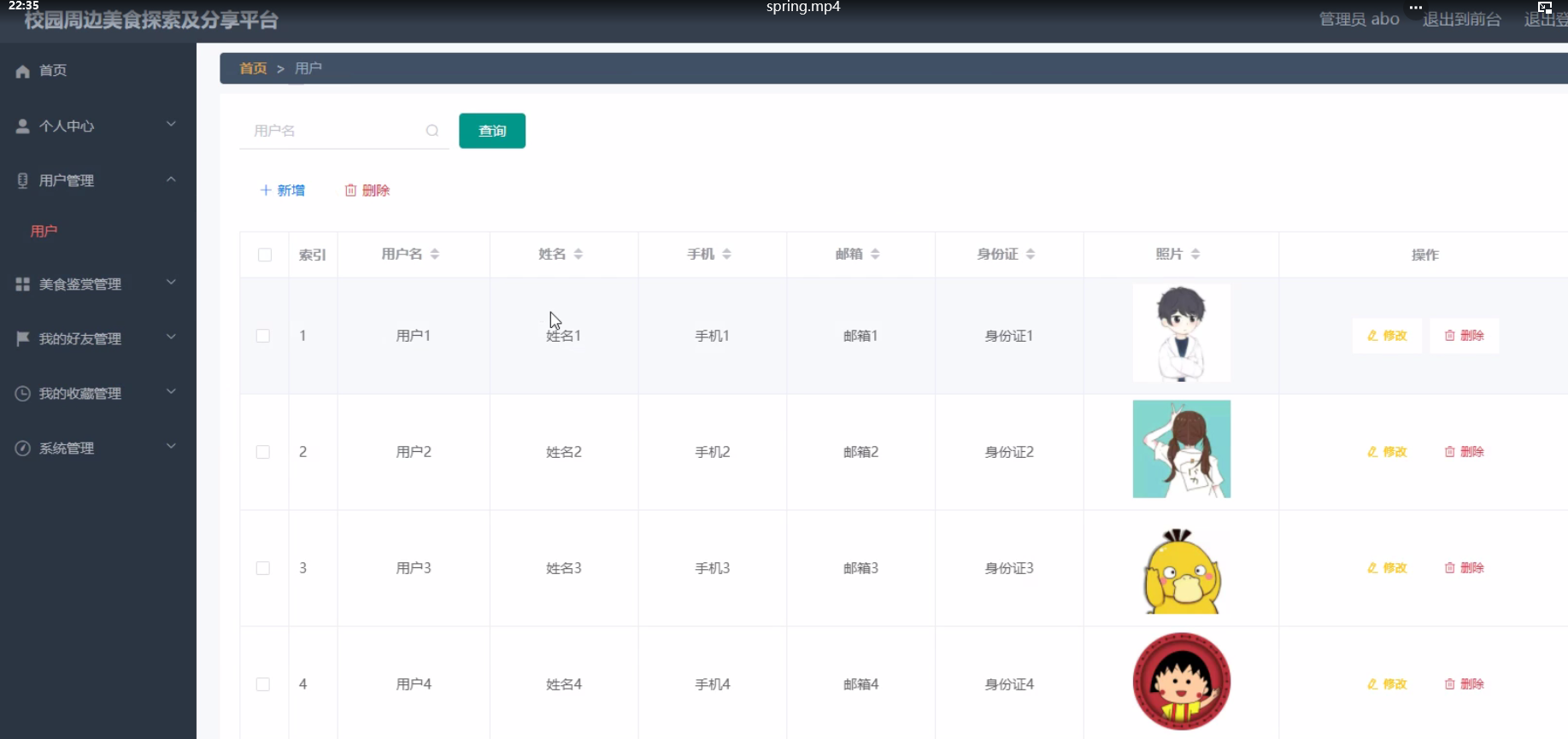1568x739 pixels.
Task: Click the flag icon beside 我的好友管理
Action: click(x=23, y=338)
